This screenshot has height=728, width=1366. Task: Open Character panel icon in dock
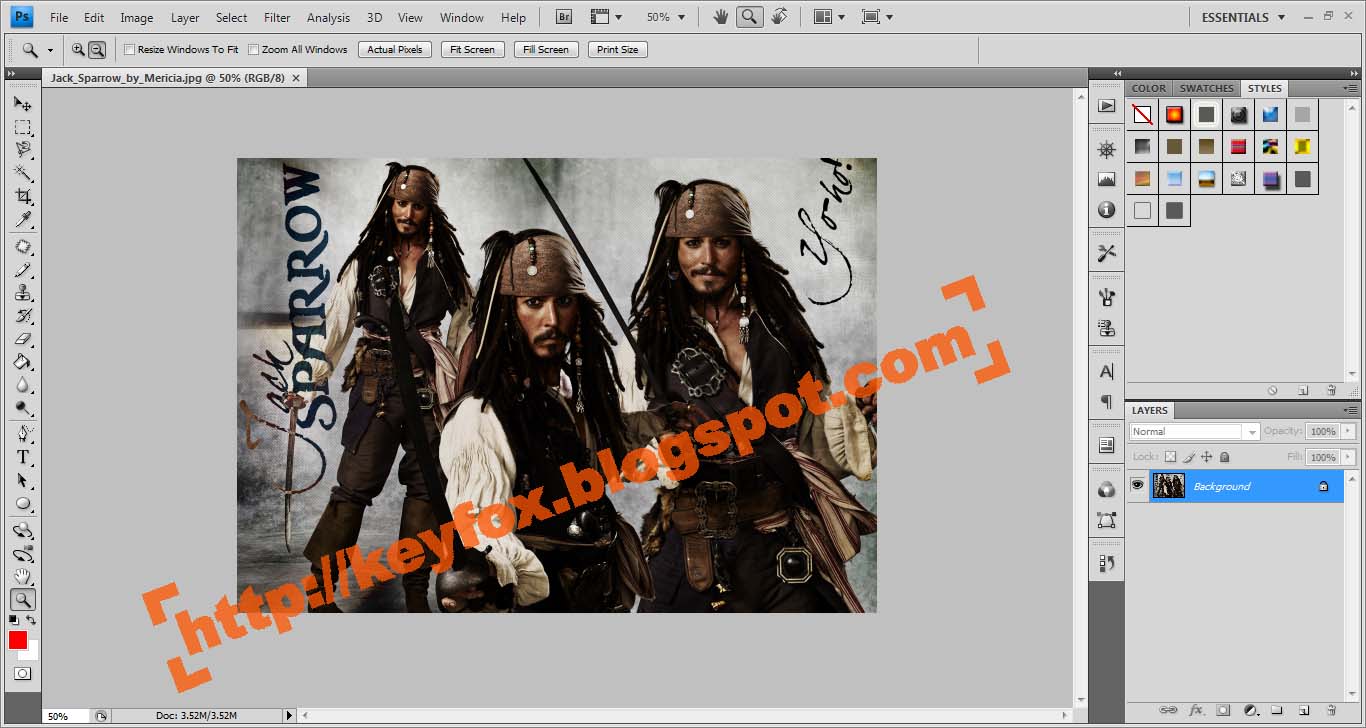[1106, 371]
